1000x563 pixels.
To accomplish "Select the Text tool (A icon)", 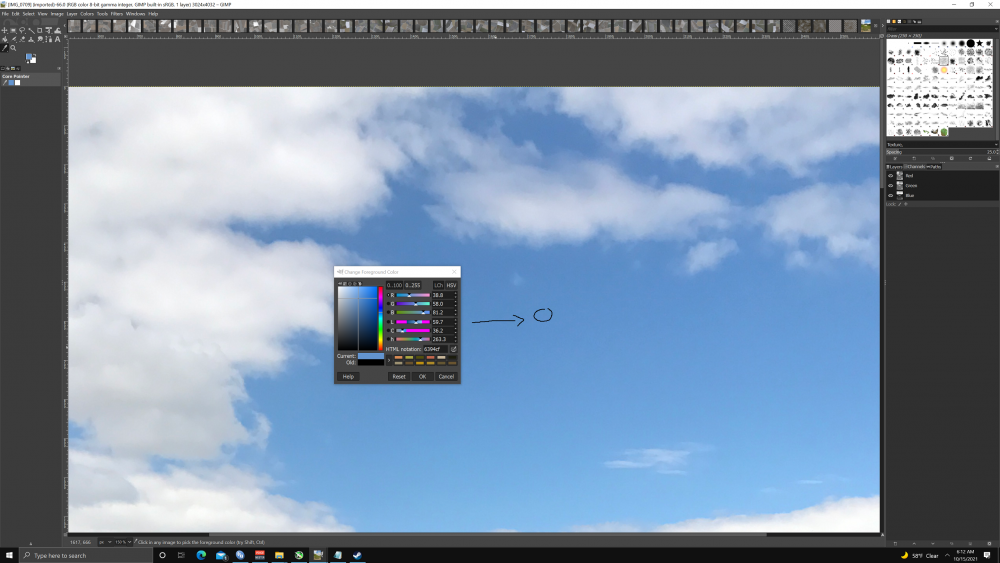I will point(57,40).
